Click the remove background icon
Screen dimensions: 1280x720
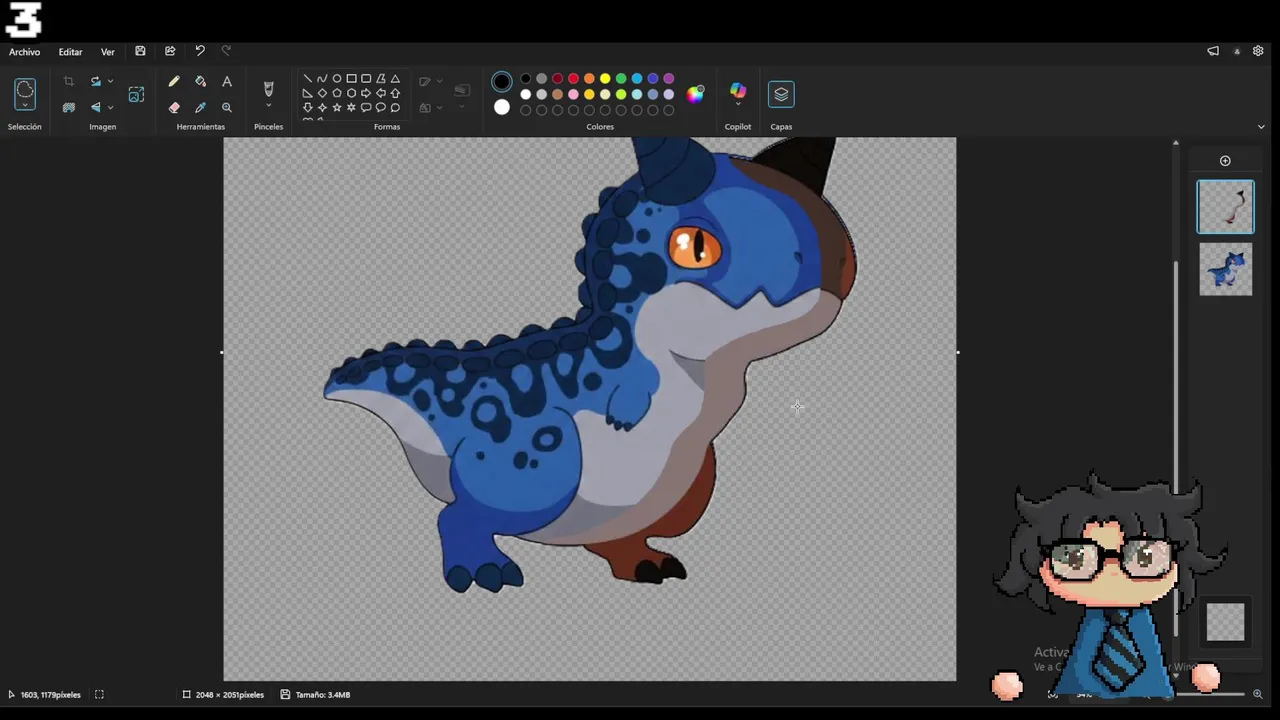click(x=69, y=107)
